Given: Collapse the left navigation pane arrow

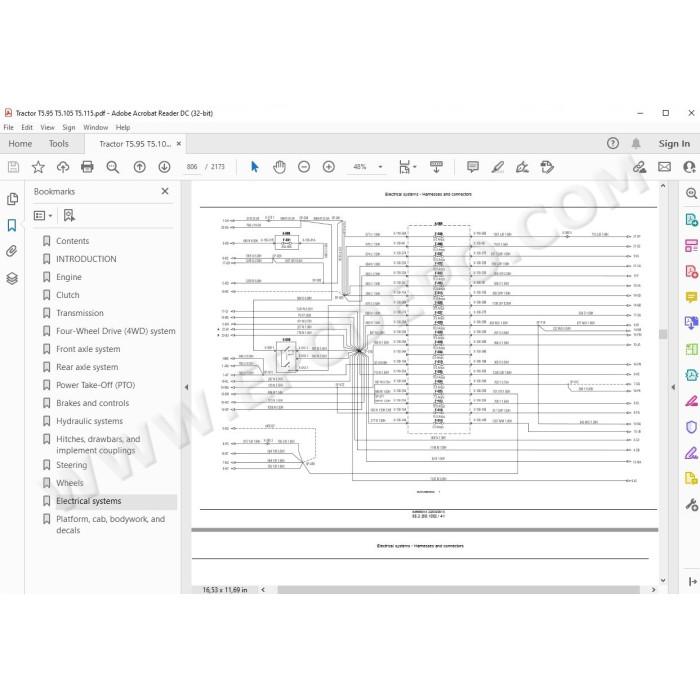Looking at the screenshot, I should (x=186, y=387).
